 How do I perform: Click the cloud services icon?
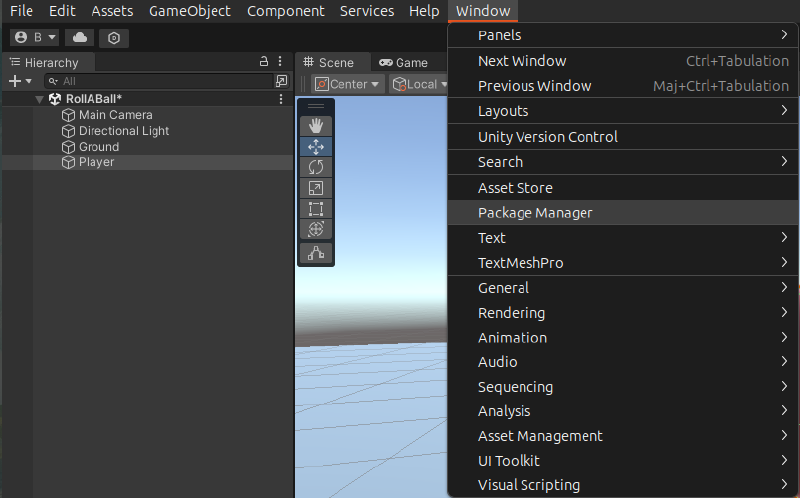point(80,38)
